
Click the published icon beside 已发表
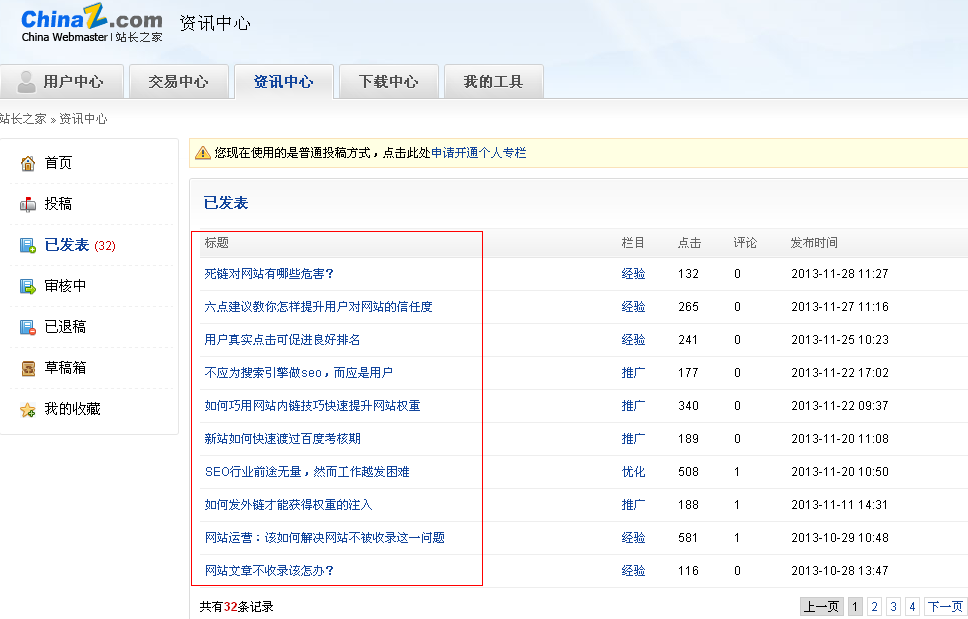[x=28, y=245]
